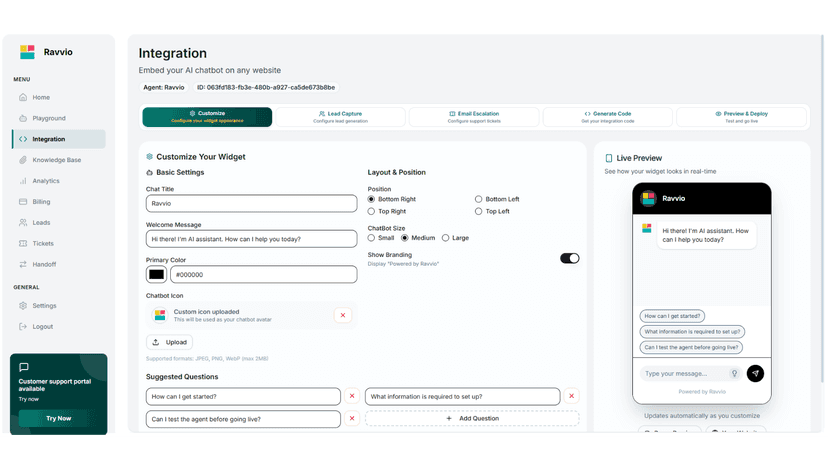Viewport: 828px width, 466px height.
Task: Switch to the Lead Capture tab
Action: click(x=341, y=117)
